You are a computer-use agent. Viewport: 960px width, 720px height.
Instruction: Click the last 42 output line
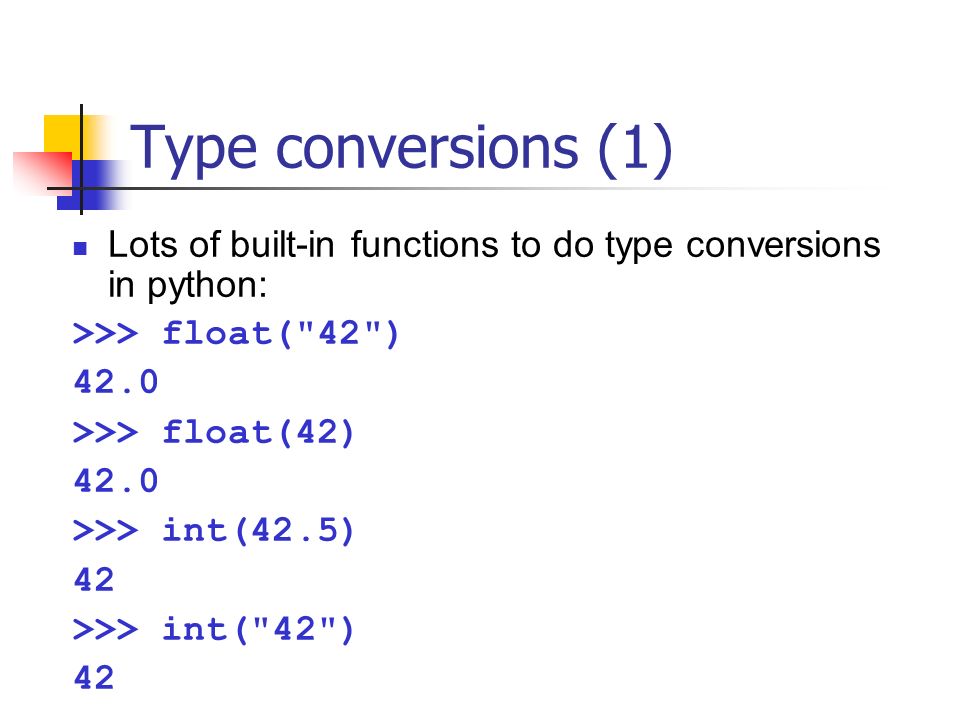click(x=94, y=678)
